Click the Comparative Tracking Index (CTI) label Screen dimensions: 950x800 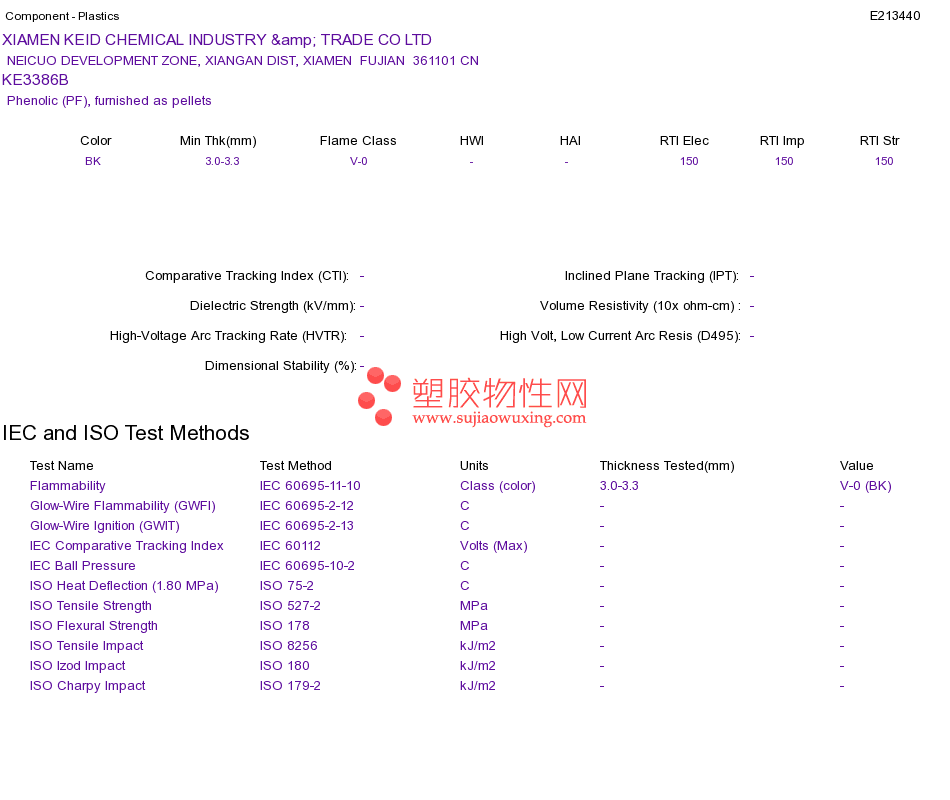pyautogui.click(x=247, y=276)
